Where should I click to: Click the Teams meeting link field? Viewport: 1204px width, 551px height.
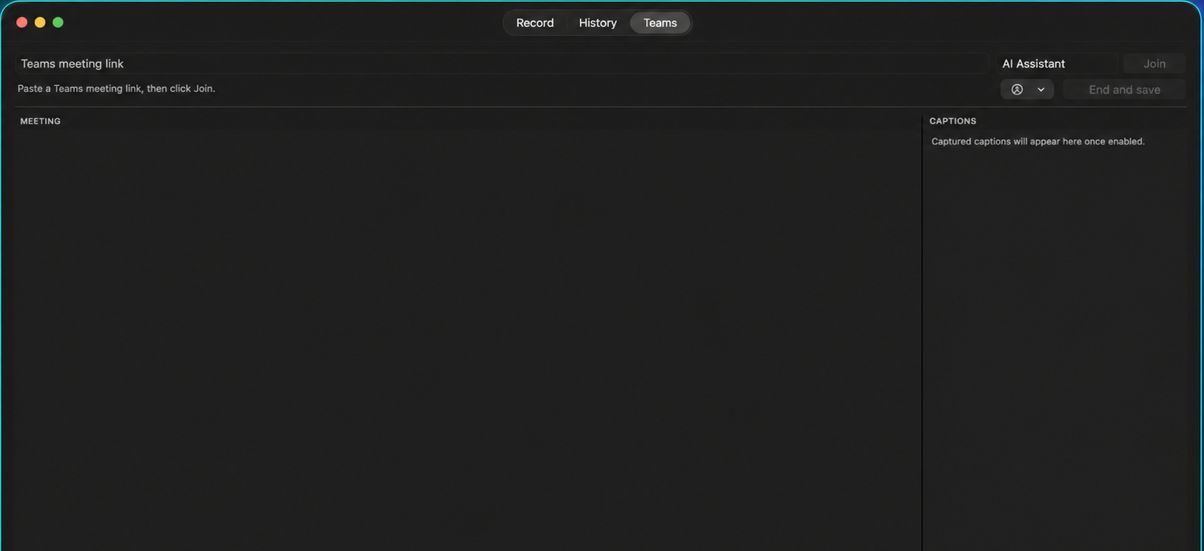coord(502,64)
